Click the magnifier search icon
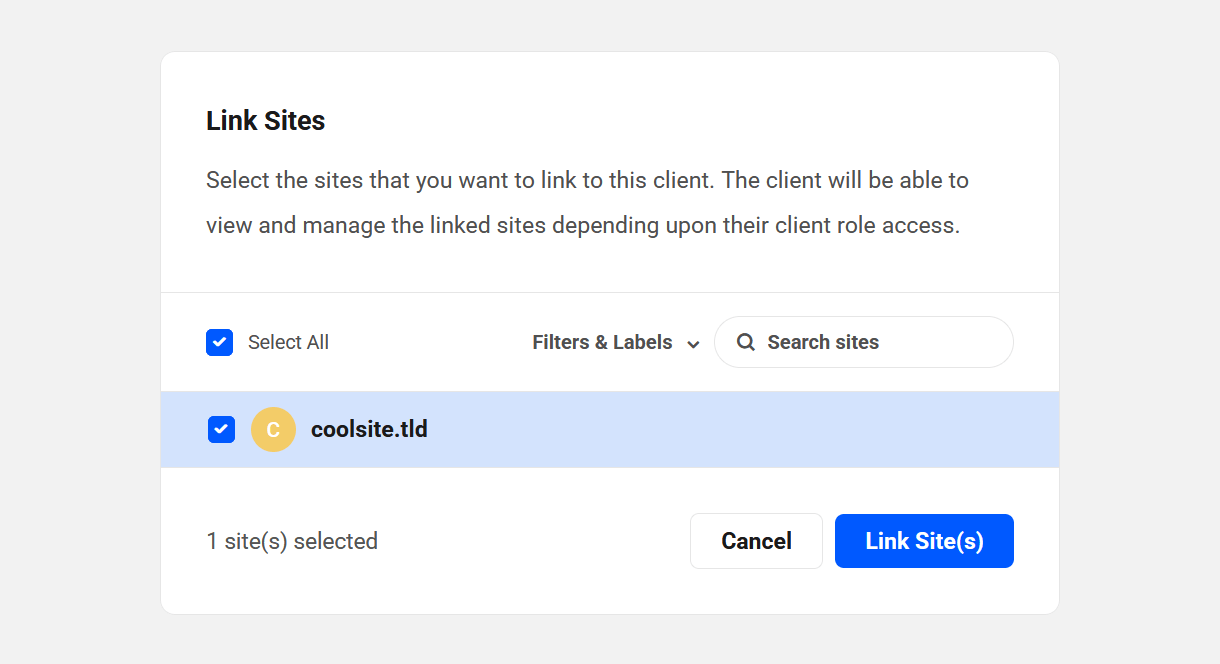Screen dimensions: 1220x664 [745, 342]
